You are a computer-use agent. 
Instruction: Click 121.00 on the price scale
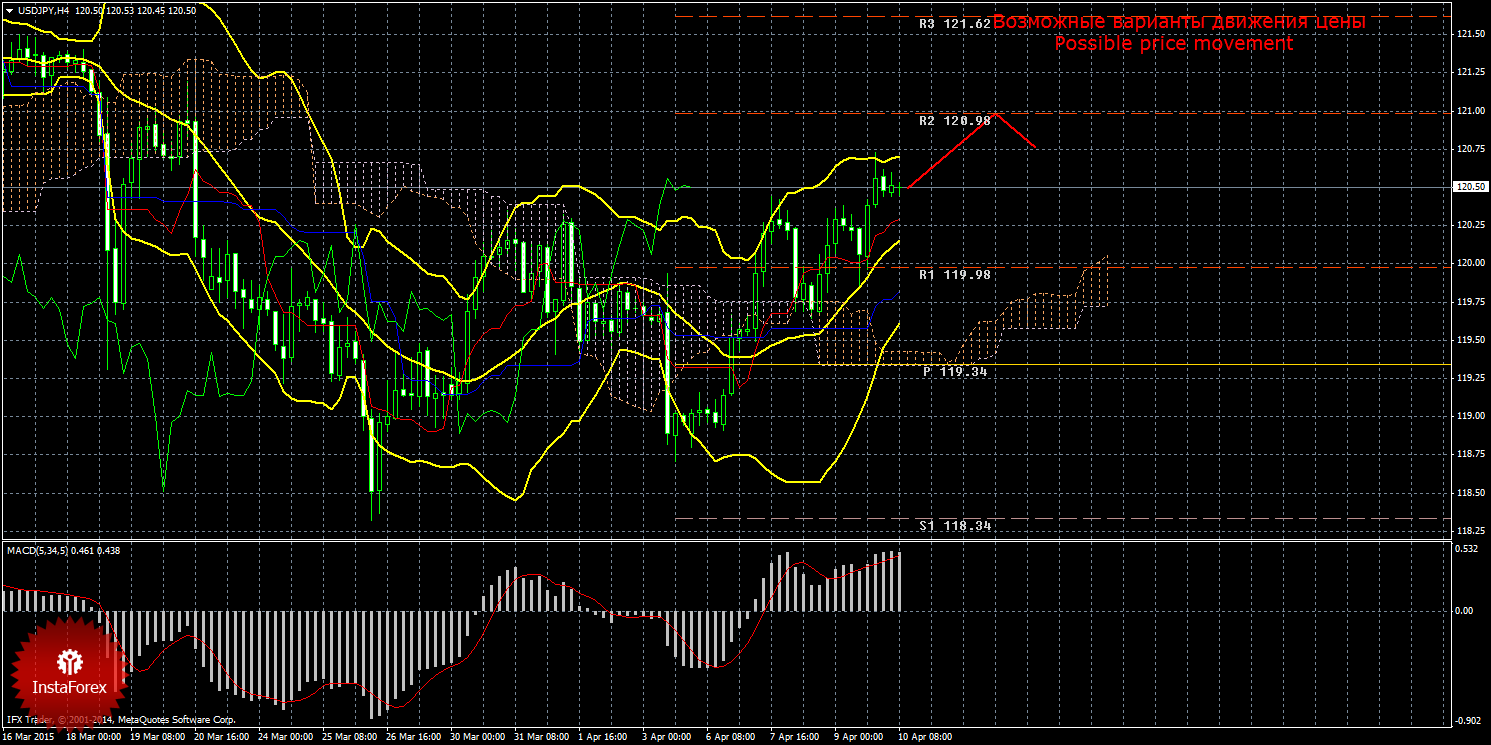point(1470,111)
